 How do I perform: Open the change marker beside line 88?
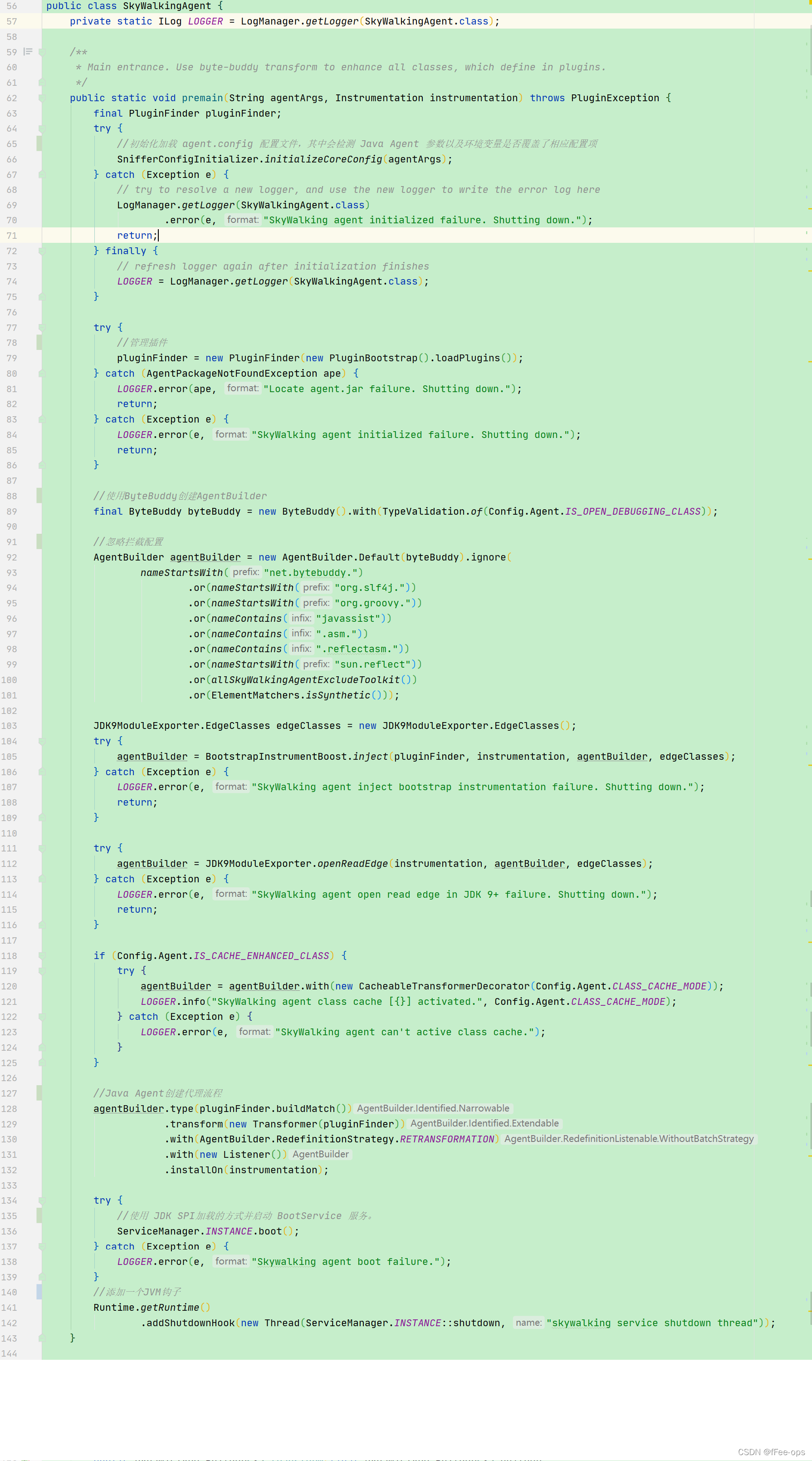(39, 495)
